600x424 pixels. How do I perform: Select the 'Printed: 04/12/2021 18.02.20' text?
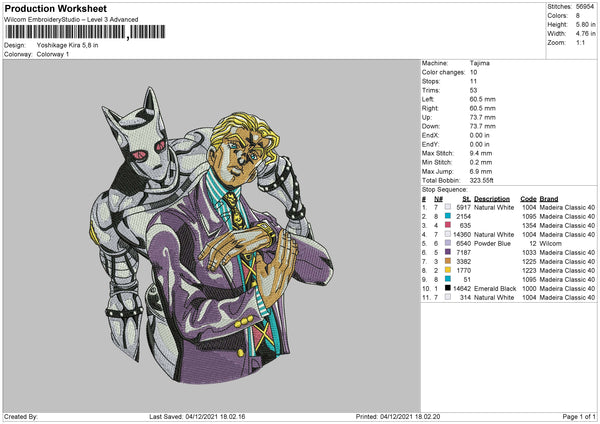398,416
